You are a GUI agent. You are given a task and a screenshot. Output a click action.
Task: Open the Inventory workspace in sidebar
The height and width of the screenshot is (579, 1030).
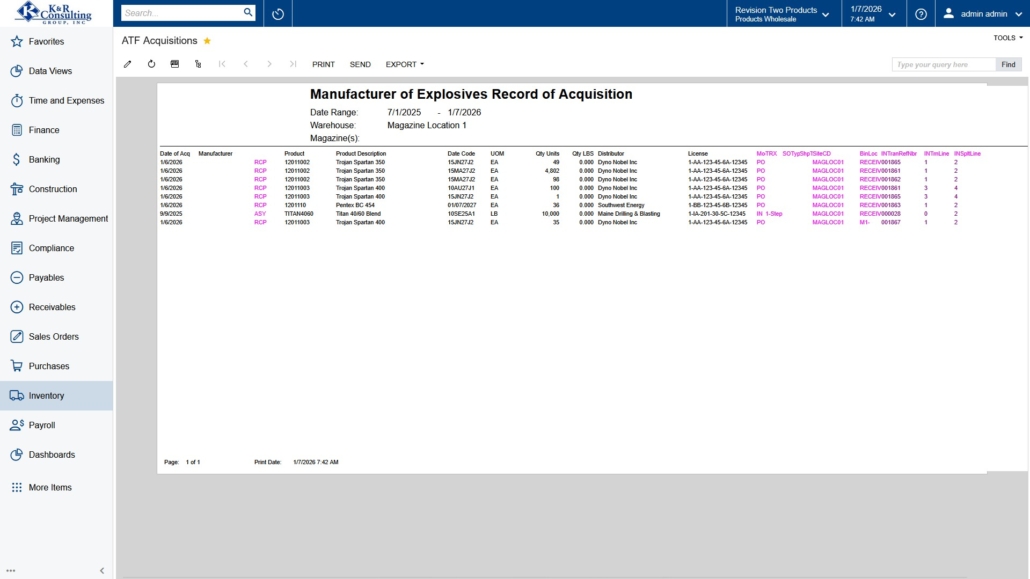[46, 396]
